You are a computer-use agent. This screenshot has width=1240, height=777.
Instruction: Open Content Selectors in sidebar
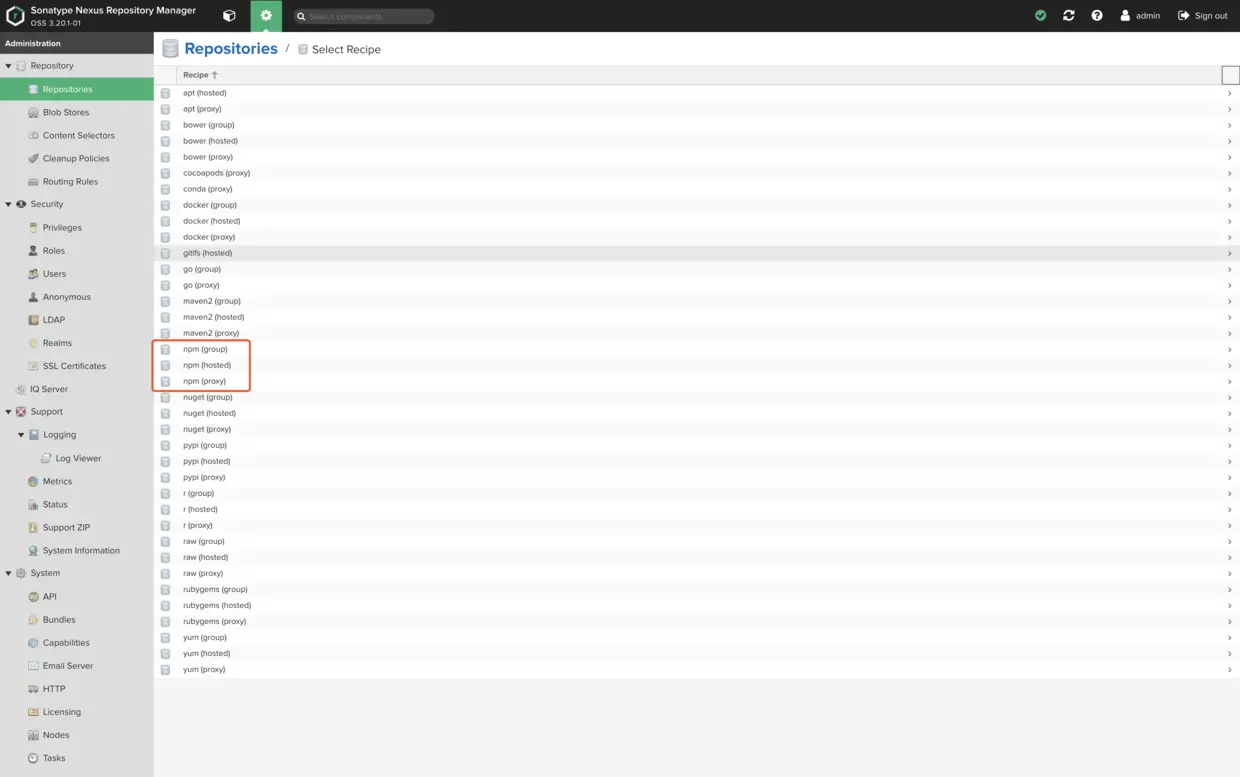pos(77,135)
